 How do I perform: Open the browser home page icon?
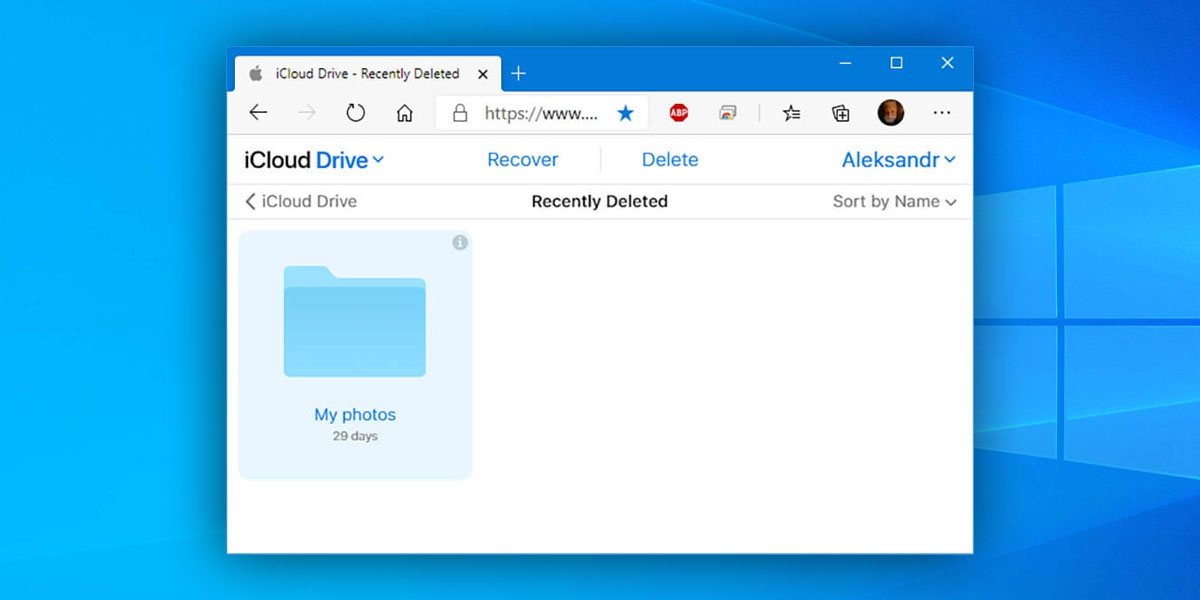[404, 113]
